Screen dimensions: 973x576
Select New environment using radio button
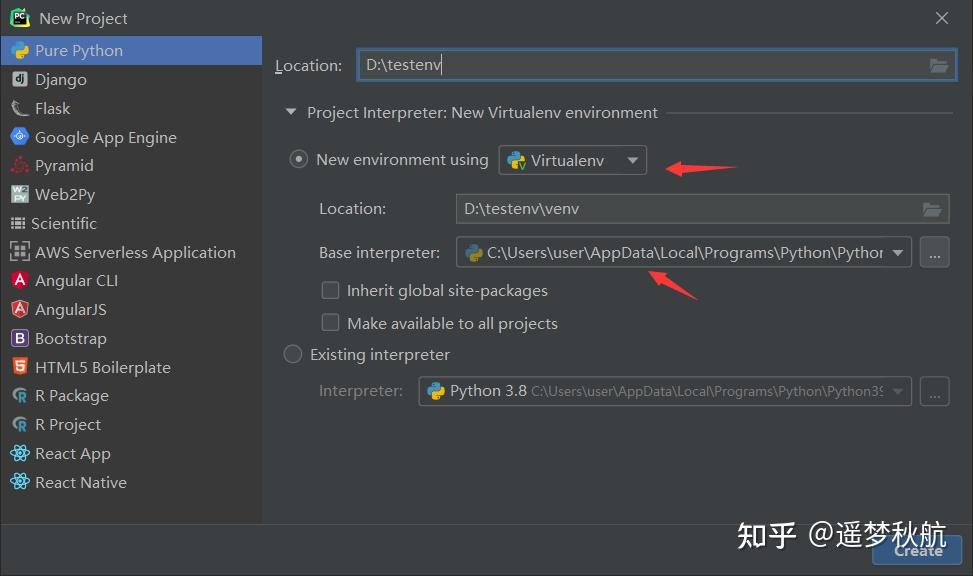(x=298, y=160)
